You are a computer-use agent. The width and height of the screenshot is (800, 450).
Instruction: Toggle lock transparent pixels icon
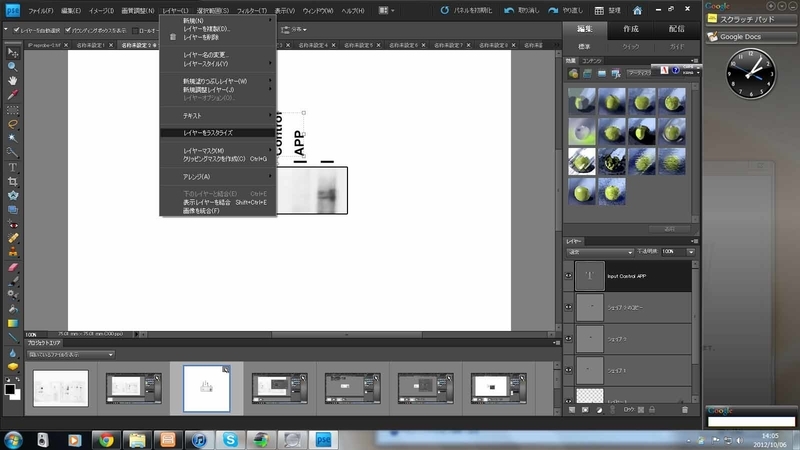click(641, 410)
